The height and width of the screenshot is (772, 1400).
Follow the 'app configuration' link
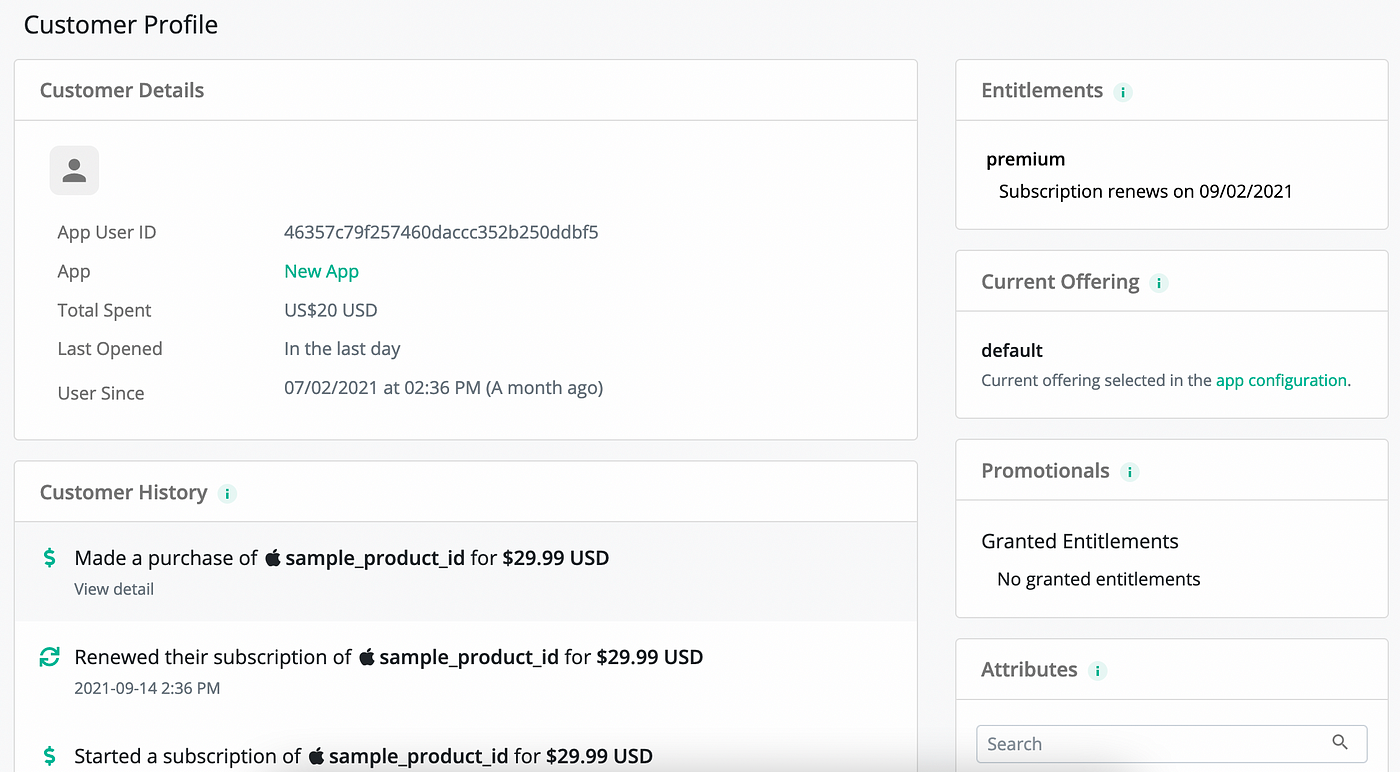pos(1281,380)
